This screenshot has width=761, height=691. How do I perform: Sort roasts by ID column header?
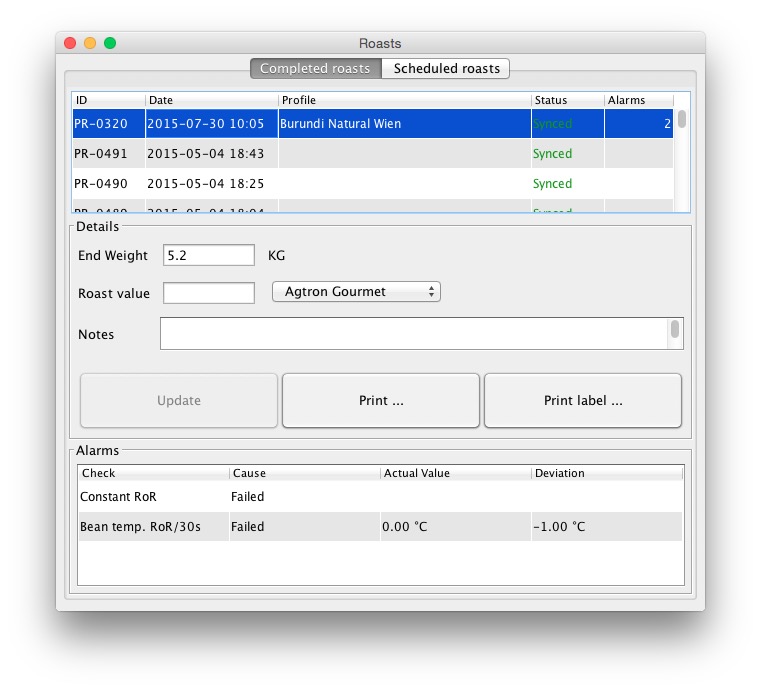(x=109, y=100)
